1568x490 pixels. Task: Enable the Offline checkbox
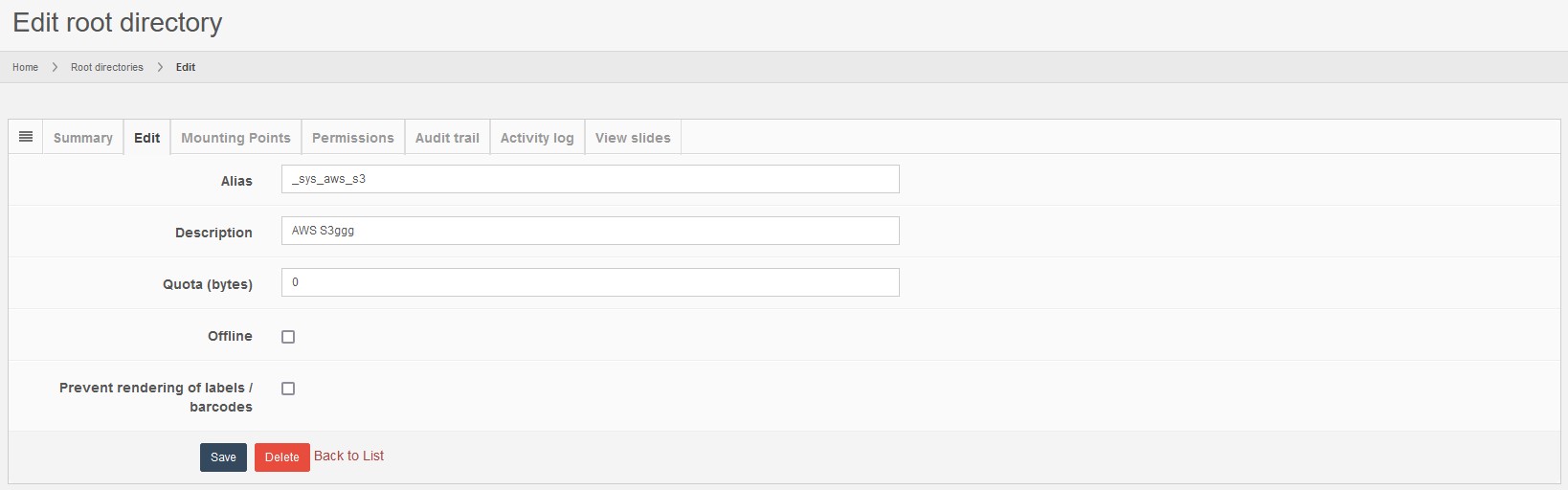click(288, 337)
